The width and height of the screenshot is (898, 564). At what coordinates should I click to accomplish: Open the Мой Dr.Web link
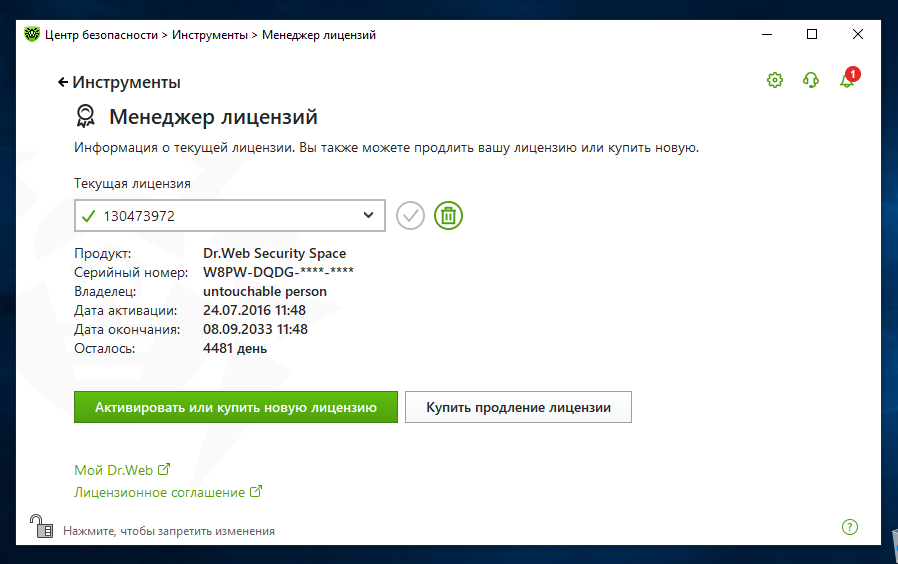[123, 470]
